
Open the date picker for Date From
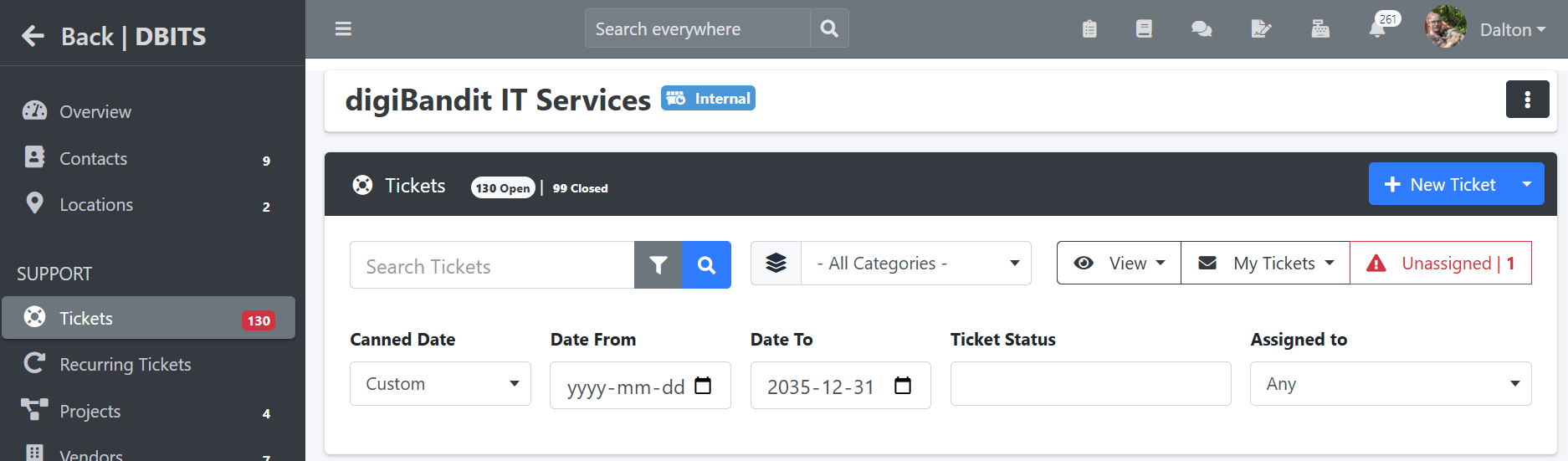703,386
